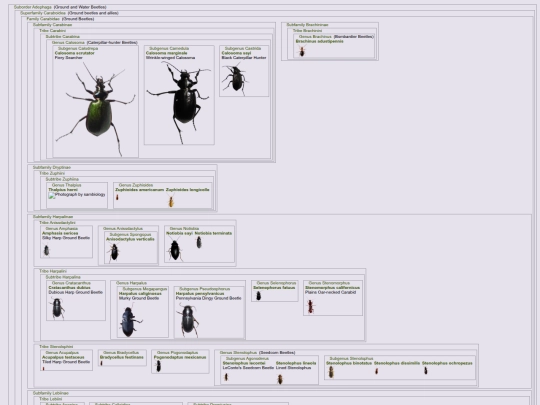Click the Selenophorus fatuus species name
Screen dimensions: 540x405
click(274, 288)
